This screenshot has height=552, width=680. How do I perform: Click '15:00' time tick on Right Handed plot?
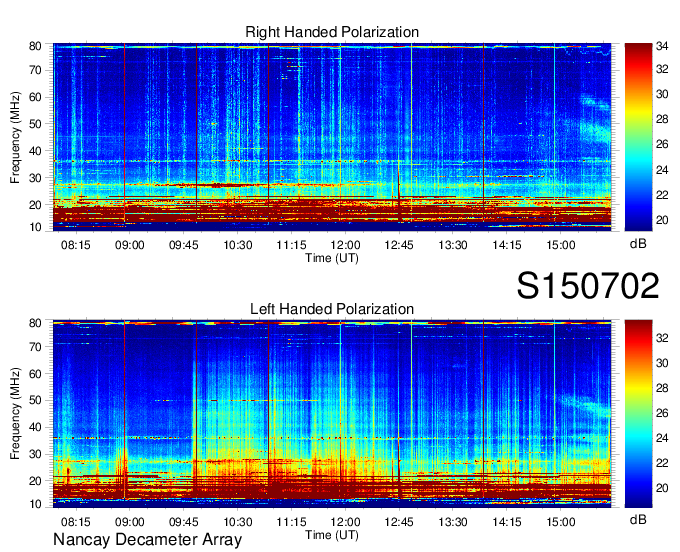click(560, 245)
